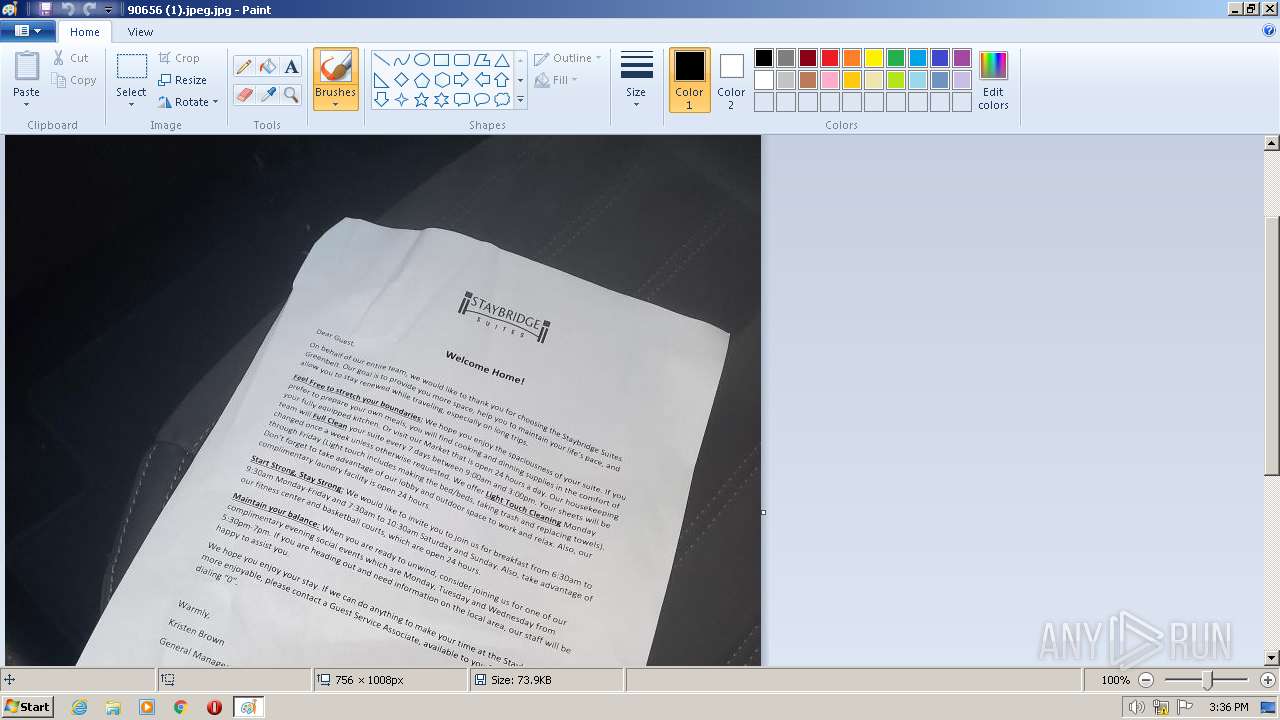Switch to the Home ribbon tab
This screenshot has height=720, width=1280.
pyautogui.click(x=85, y=32)
